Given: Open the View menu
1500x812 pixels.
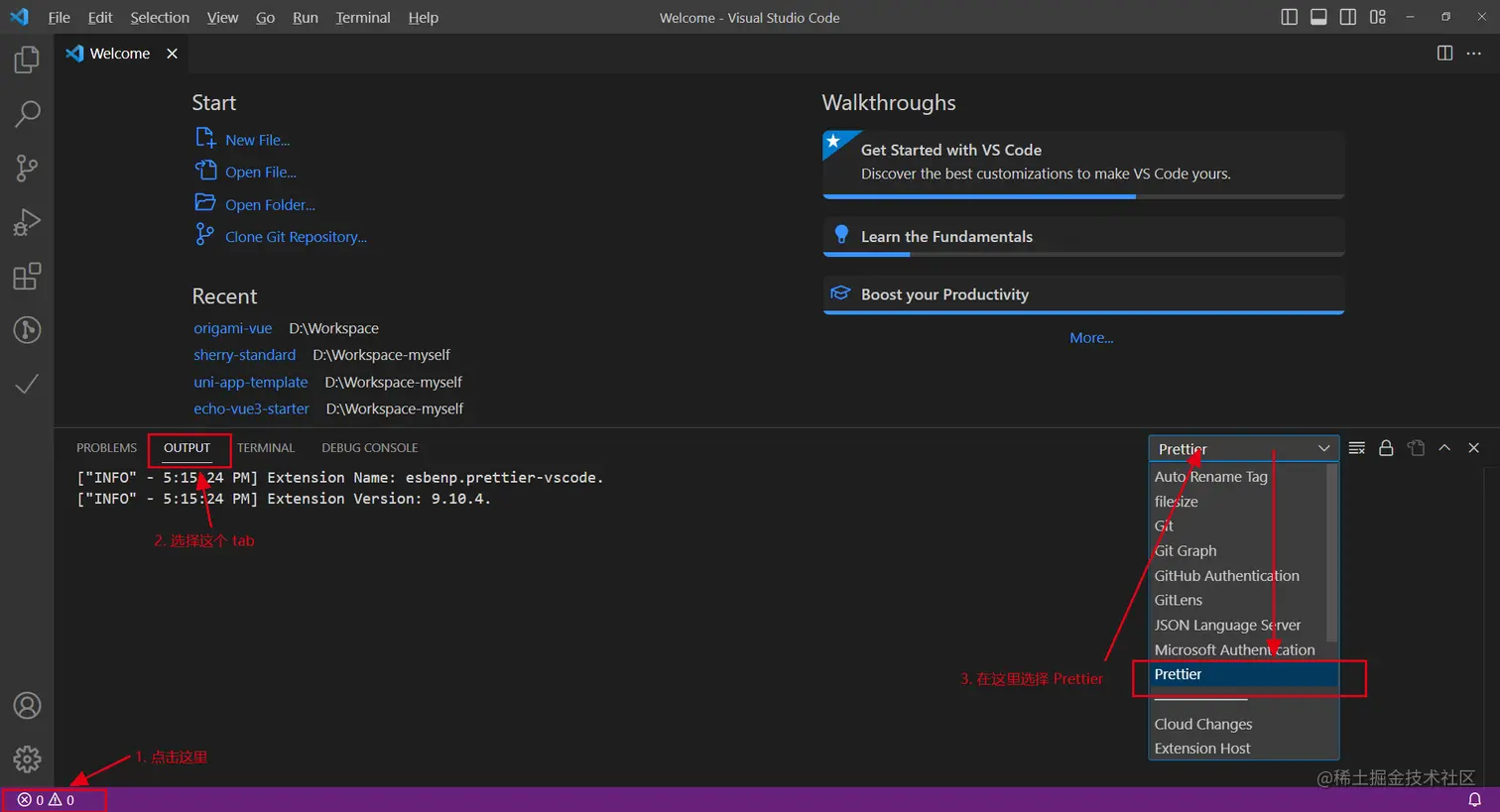Looking at the screenshot, I should click(x=222, y=17).
